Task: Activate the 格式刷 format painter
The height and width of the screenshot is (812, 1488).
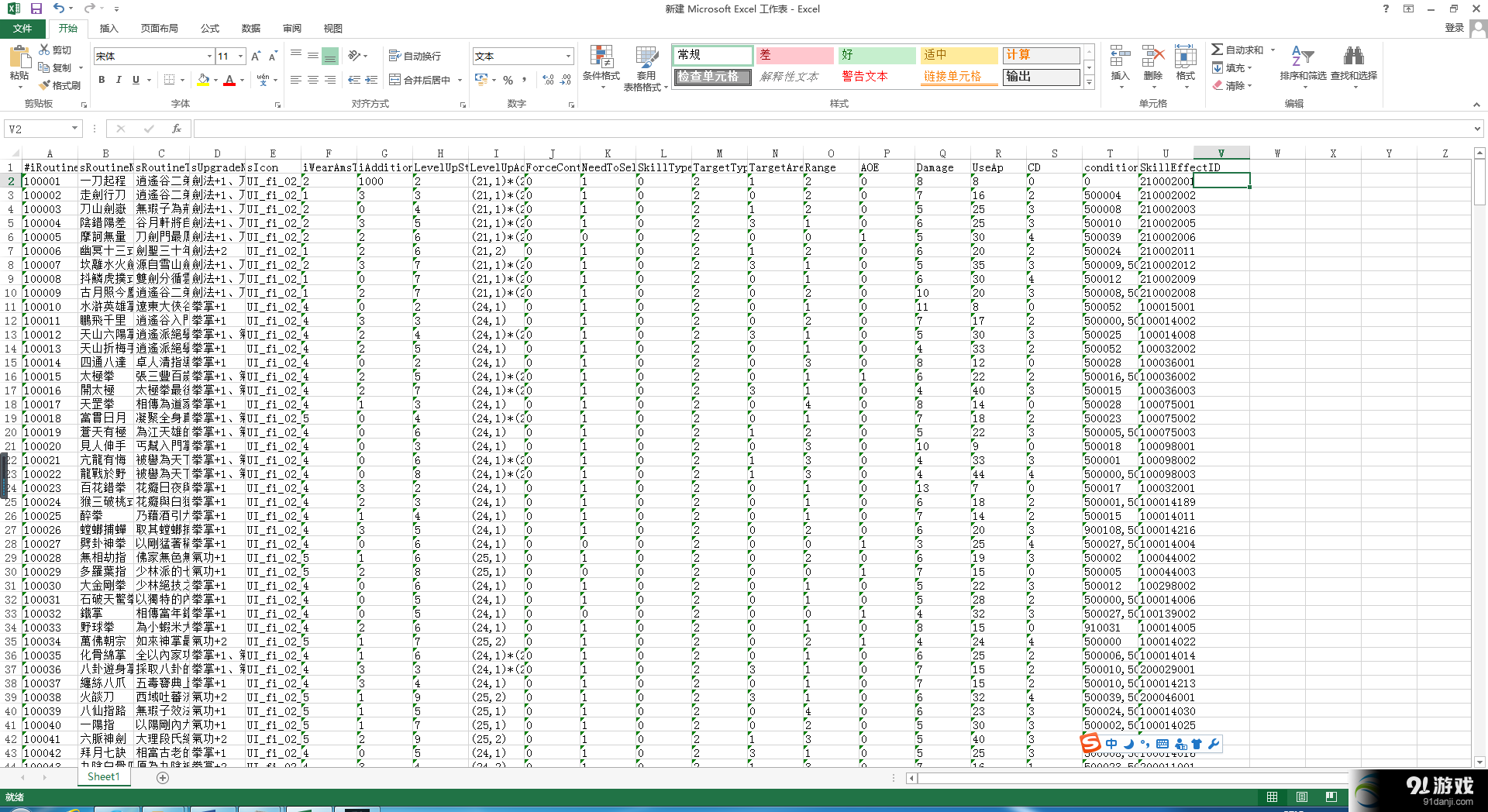Action: point(60,85)
